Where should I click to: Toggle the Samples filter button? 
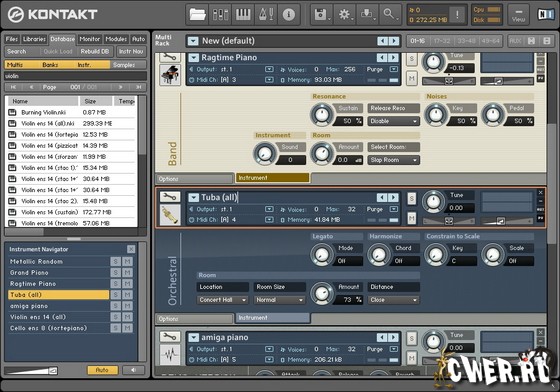point(128,65)
